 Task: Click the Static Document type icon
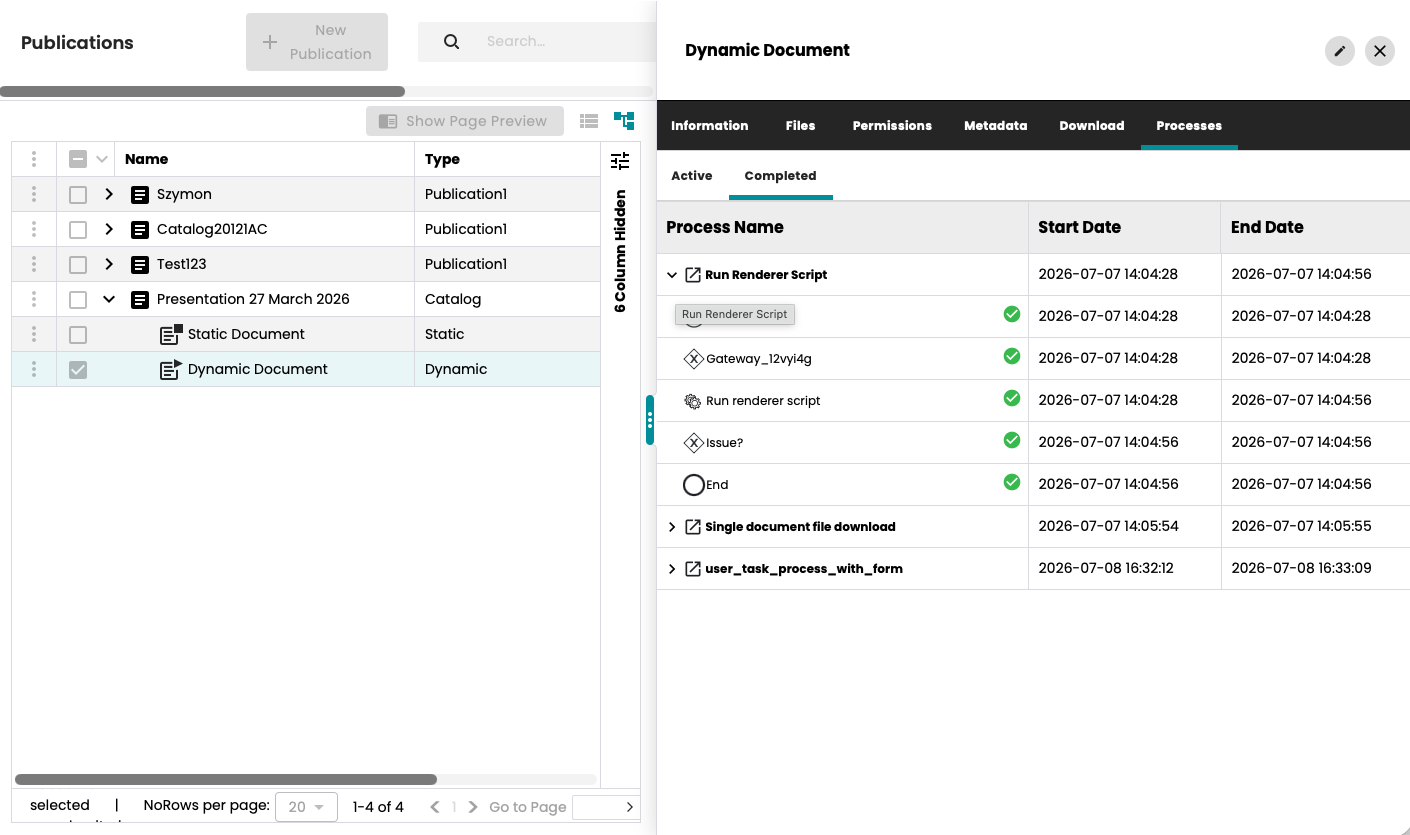tap(171, 334)
